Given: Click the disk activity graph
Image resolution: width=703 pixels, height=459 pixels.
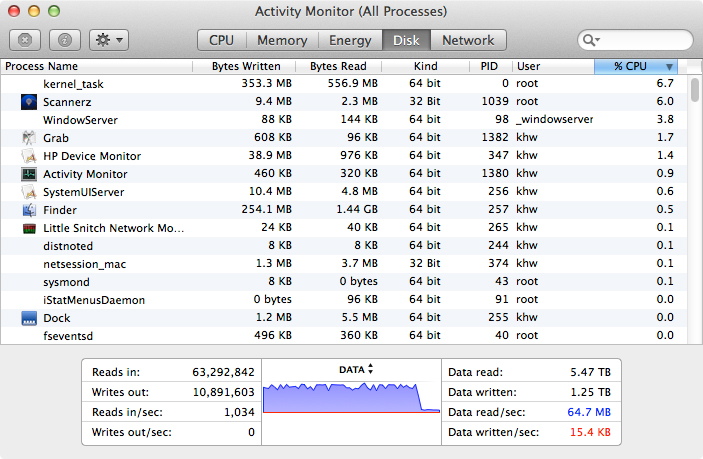Looking at the screenshot, I should [352, 397].
